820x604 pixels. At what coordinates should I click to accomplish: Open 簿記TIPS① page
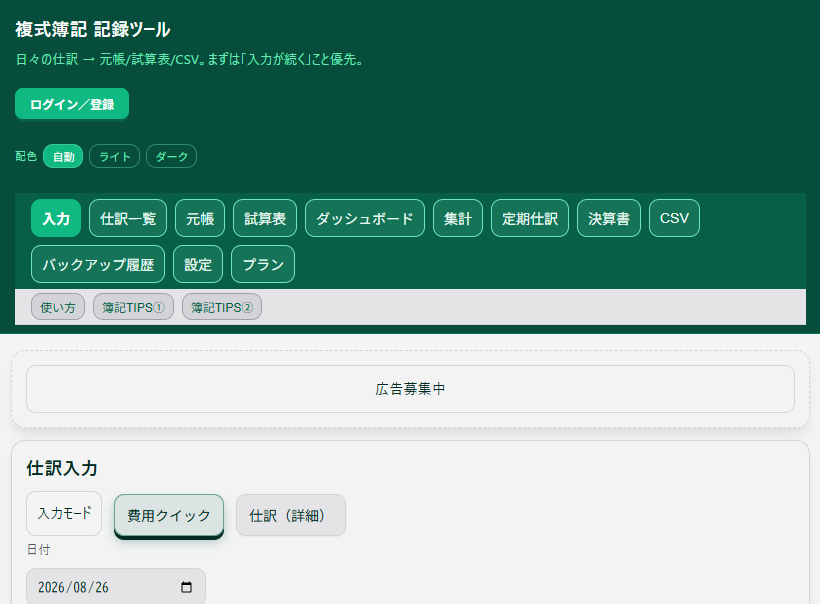133,307
